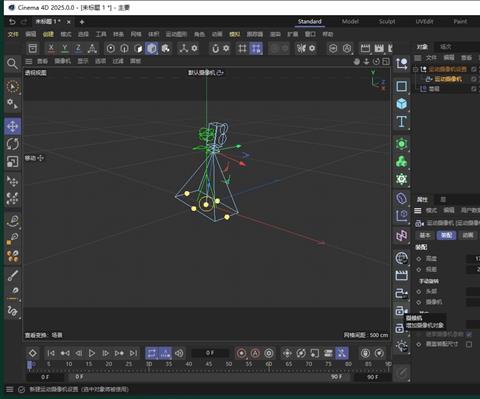Select the 基本 (Basic) attributes tab
Image resolution: width=480 pixels, height=399 pixels.
425,235
